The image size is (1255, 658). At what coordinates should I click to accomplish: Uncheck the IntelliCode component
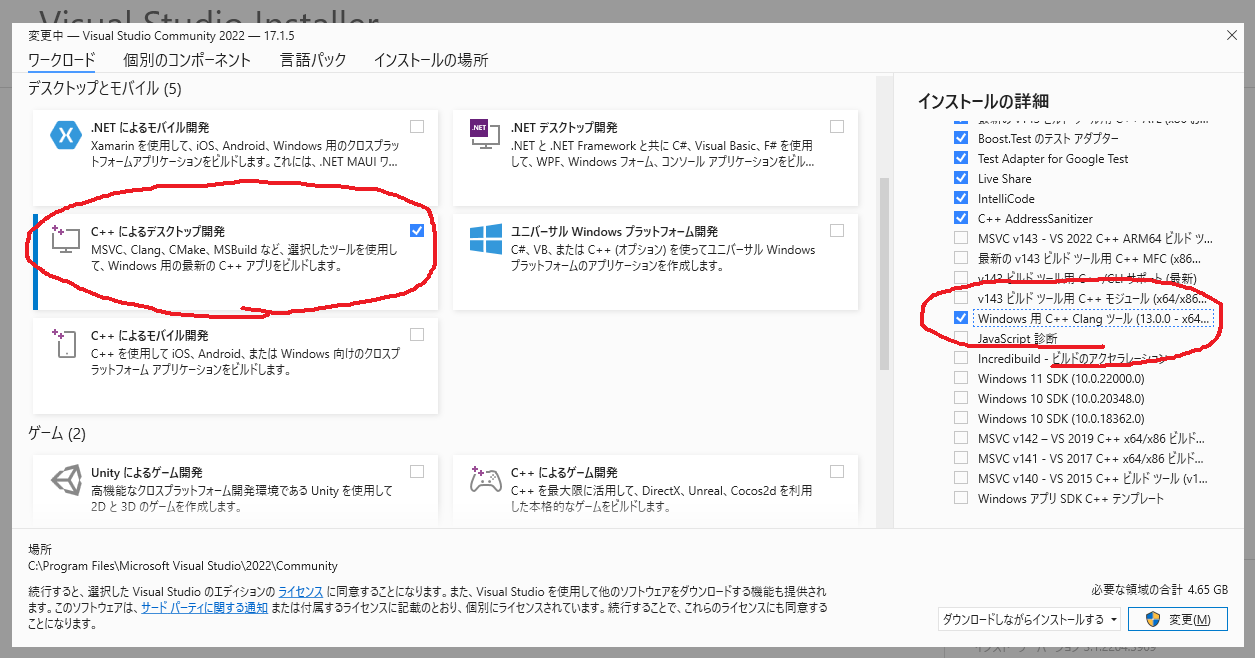coord(961,198)
